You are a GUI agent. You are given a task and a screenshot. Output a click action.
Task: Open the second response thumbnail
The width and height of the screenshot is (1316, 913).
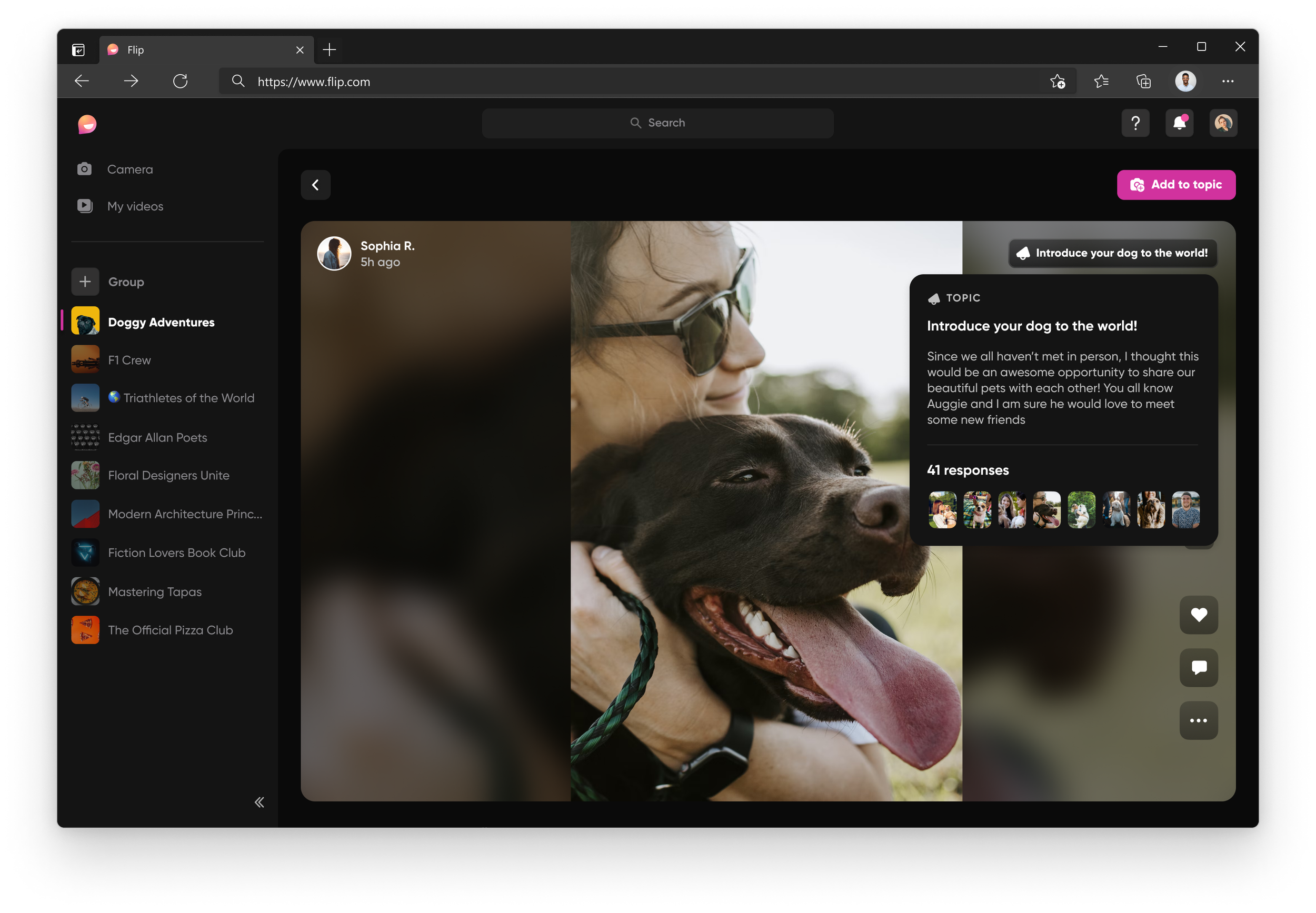(x=978, y=510)
